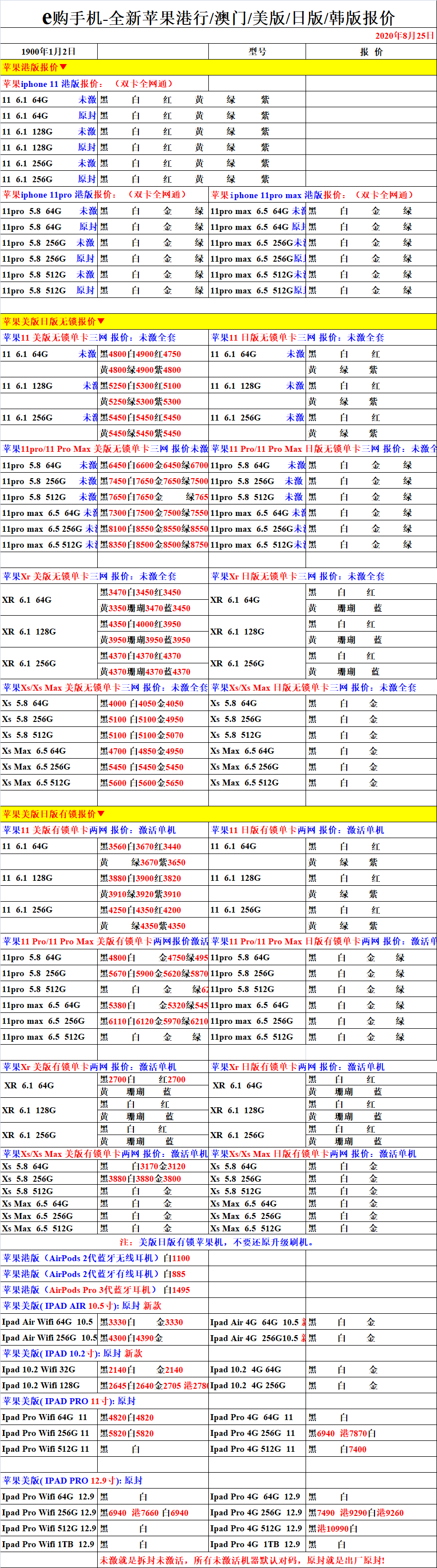Click the '苹果美版( IPAD AIR 10.5寸)' heading

coord(81,1306)
